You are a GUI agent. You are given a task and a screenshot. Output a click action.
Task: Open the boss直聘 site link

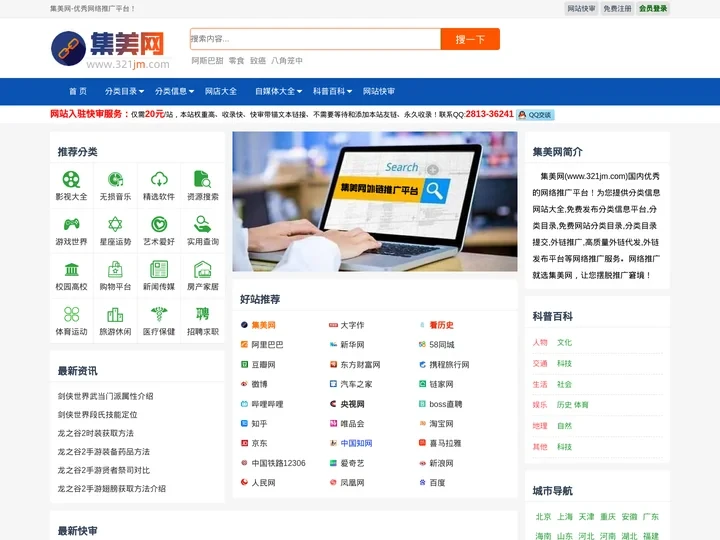(446, 404)
